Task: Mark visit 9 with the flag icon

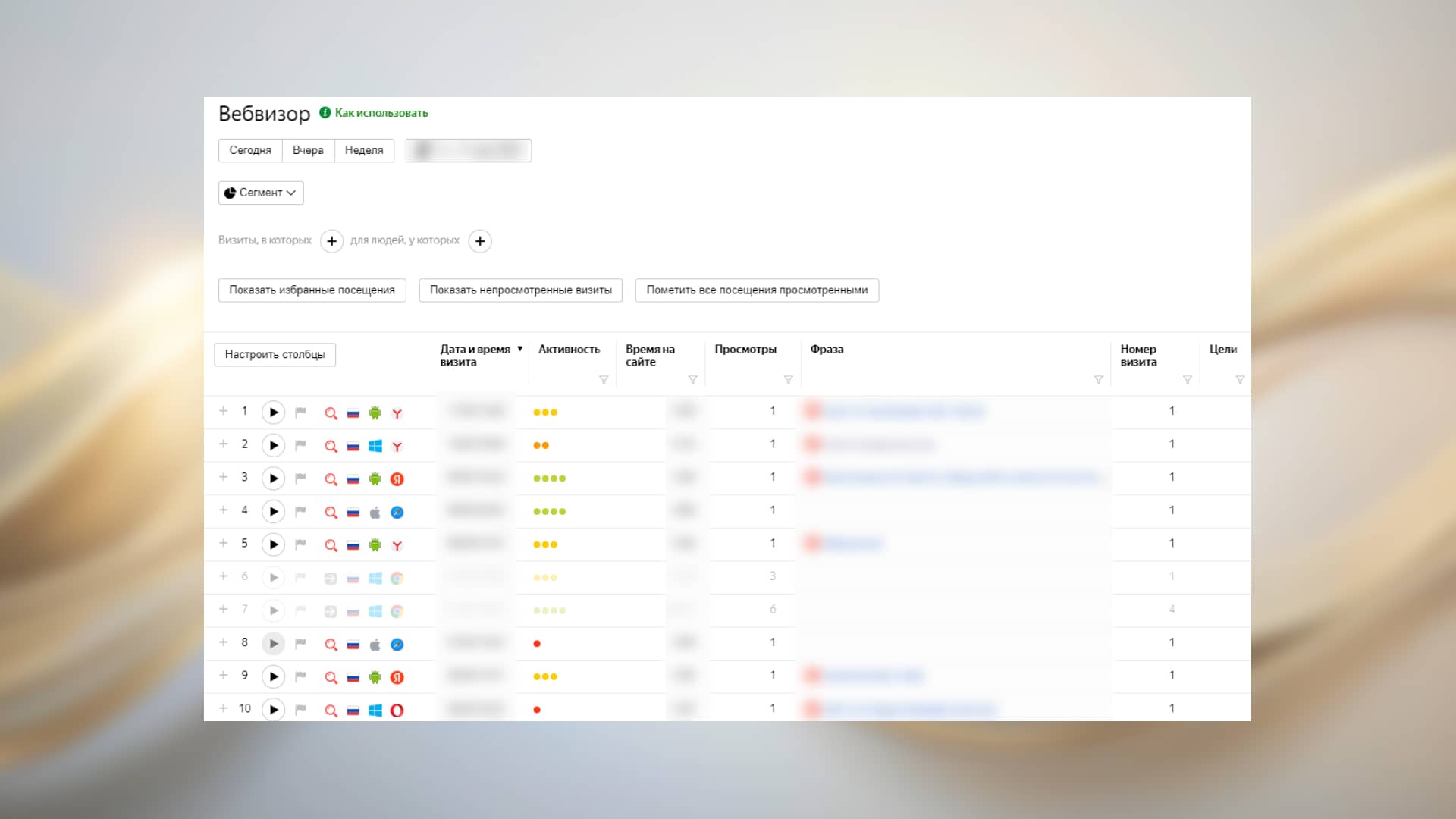Action: [x=300, y=676]
